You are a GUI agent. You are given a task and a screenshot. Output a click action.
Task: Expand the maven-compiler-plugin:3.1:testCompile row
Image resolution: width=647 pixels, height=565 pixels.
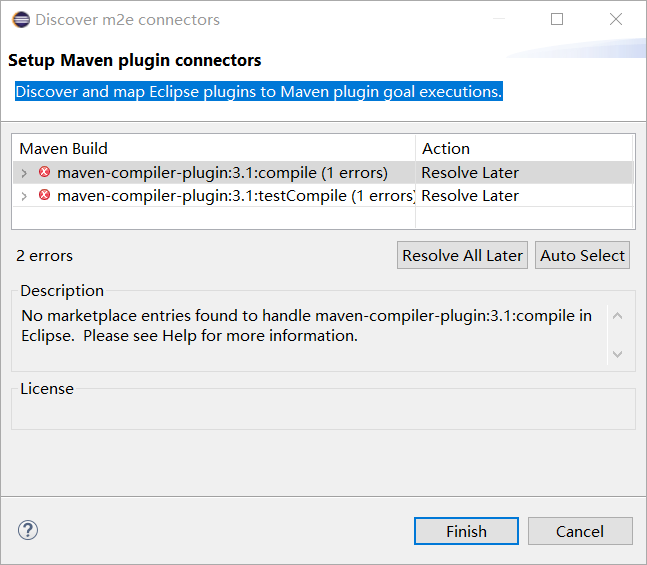point(24,196)
